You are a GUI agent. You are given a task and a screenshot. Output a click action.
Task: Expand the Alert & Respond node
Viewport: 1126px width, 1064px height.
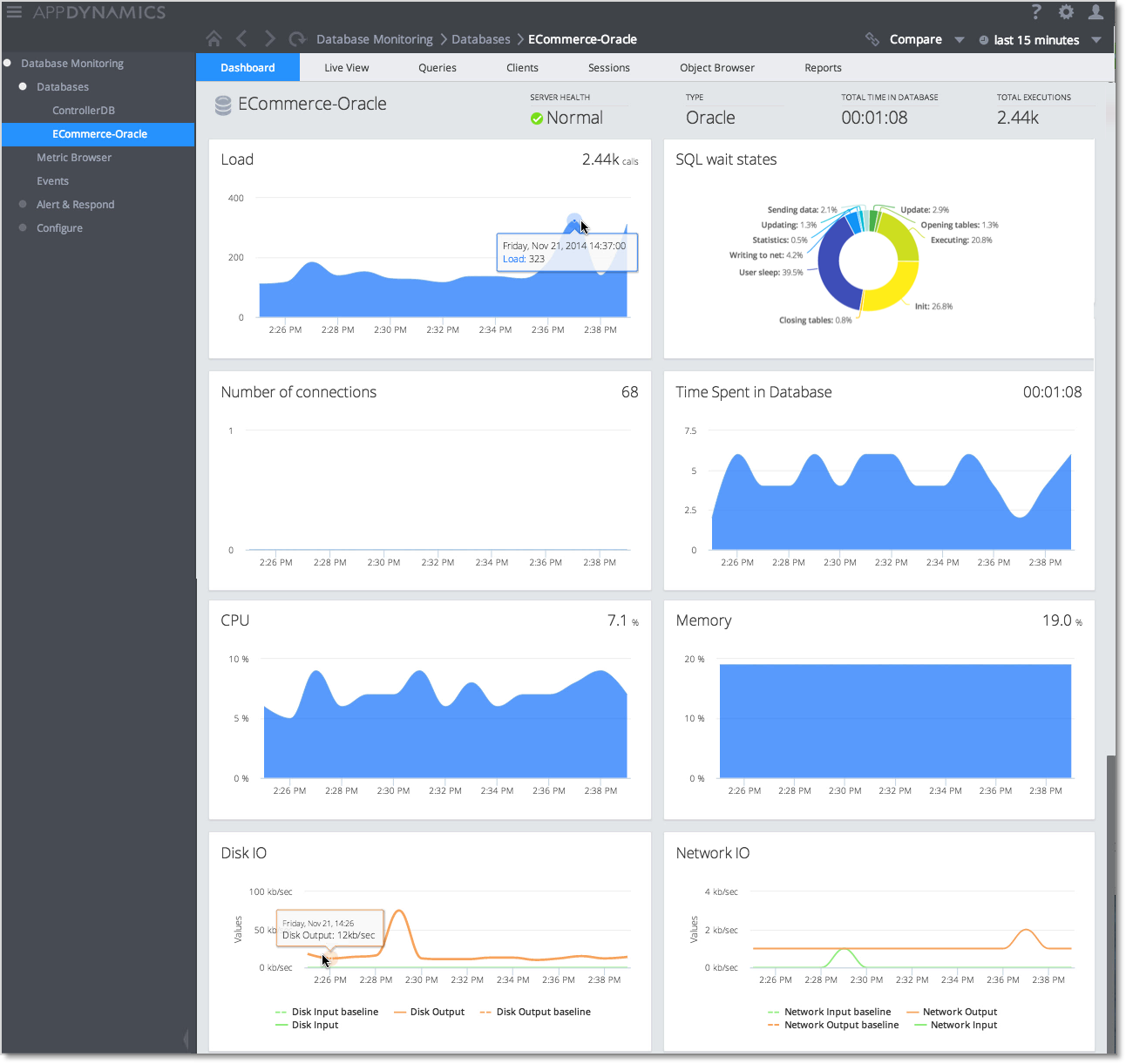coord(23,204)
